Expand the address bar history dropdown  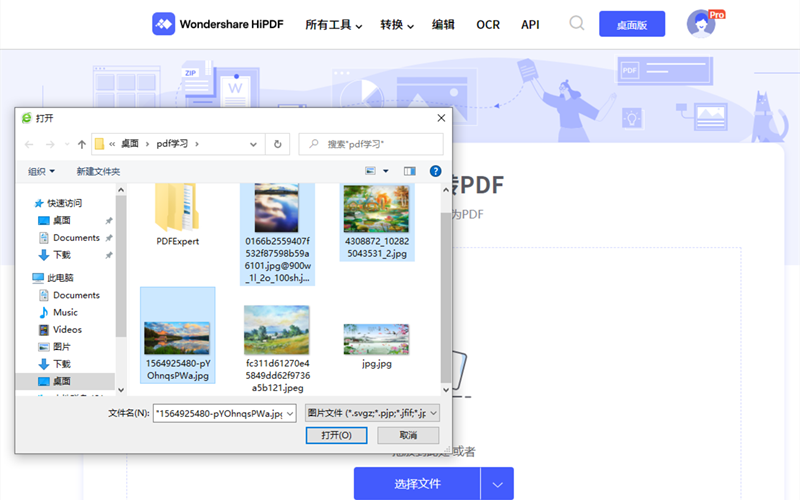[x=253, y=144]
